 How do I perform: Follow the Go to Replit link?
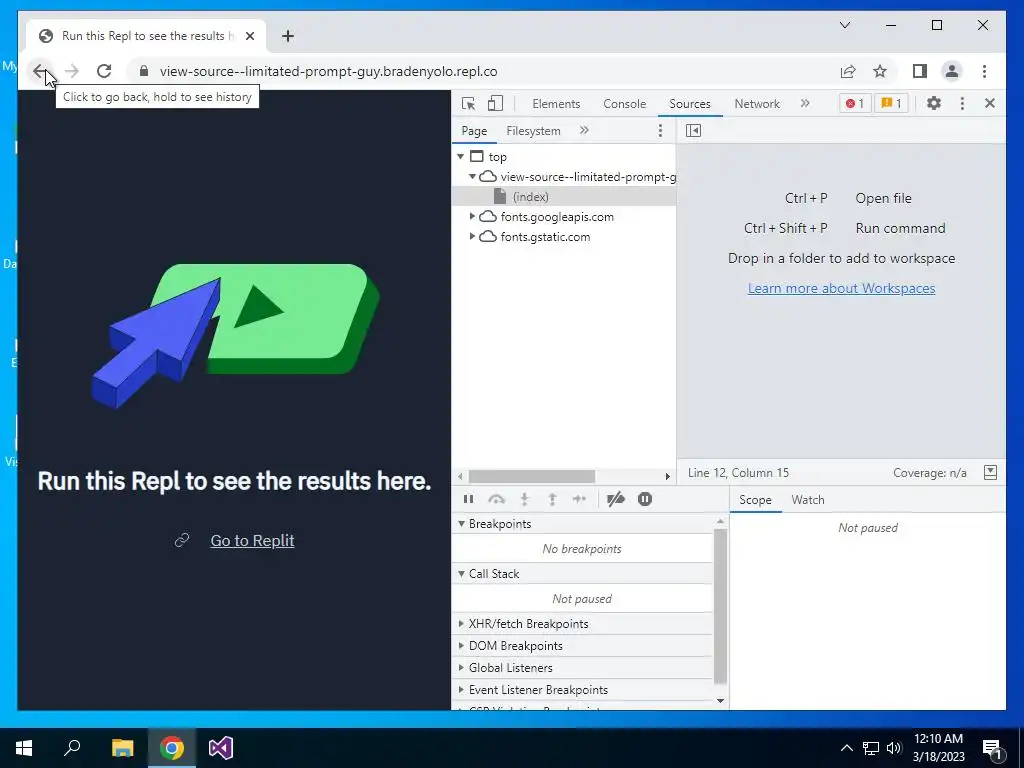[x=252, y=540]
